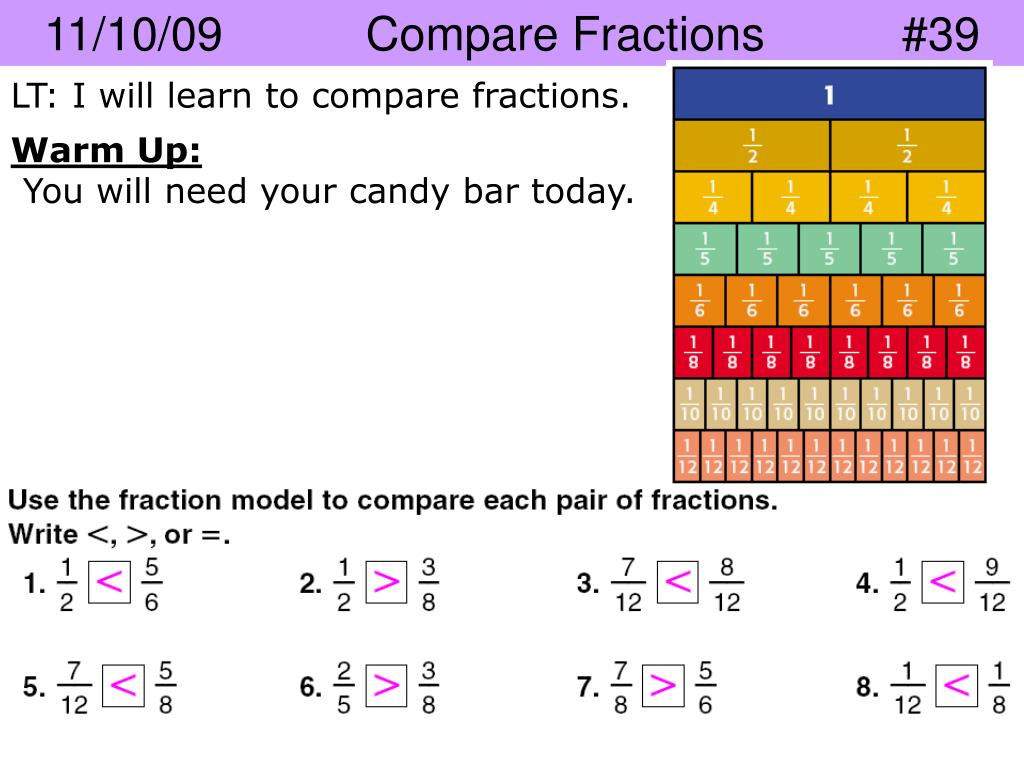
Task: Click the underlined Warm Up heading
Action: point(106,151)
